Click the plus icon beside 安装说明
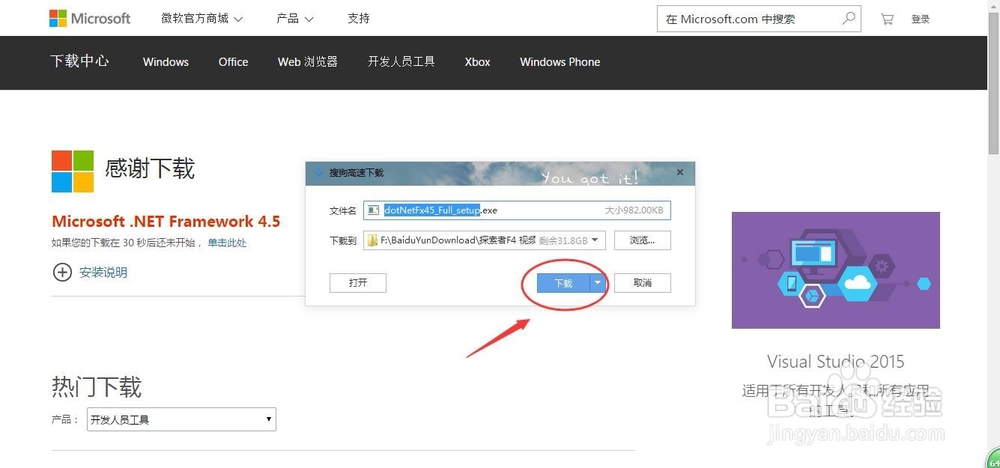Screen dimensions: 1000x468 click(62, 273)
